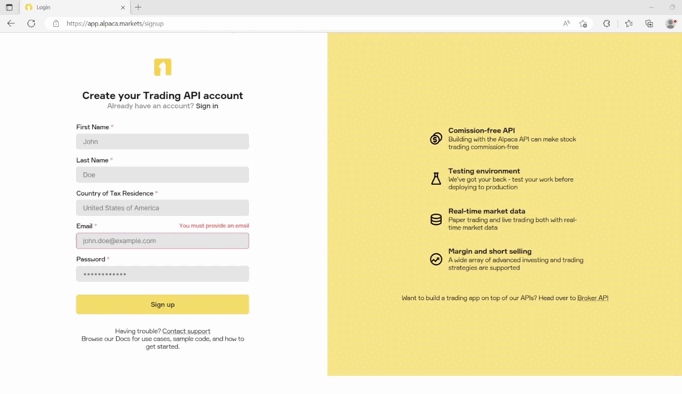Open the browser profile avatar
Image resolution: width=682 pixels, height=394 pixels.
click(671, 23)
